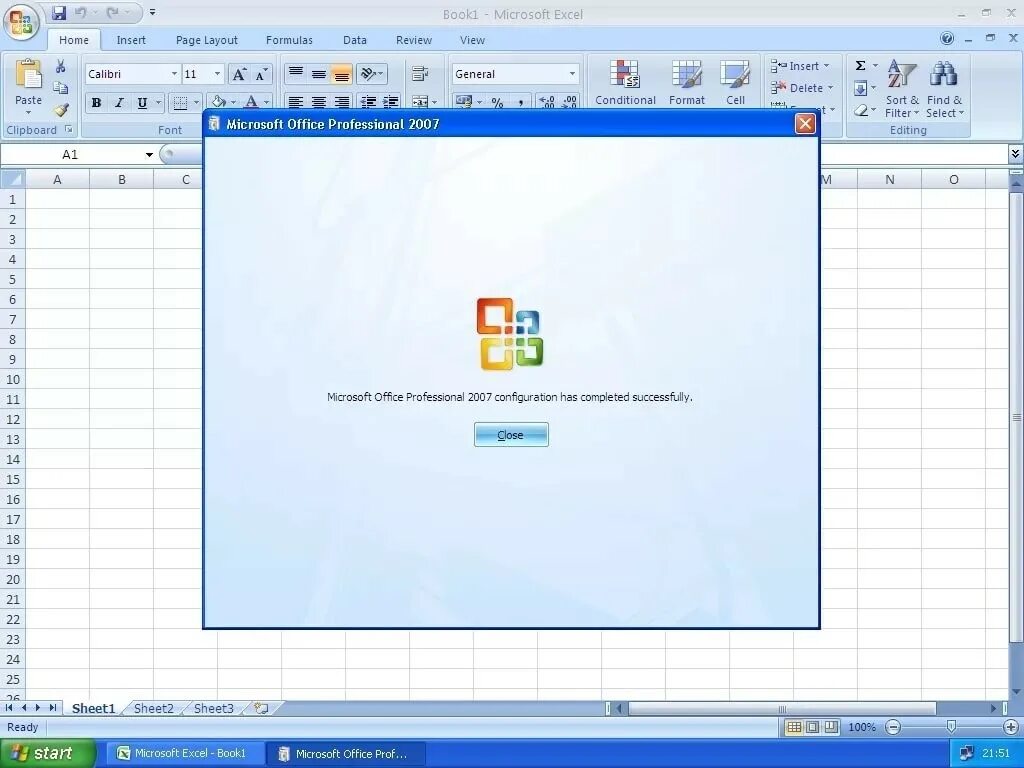Click the Excel Help question mark icon
1024x768 pixels.
[x=947, y=39]
